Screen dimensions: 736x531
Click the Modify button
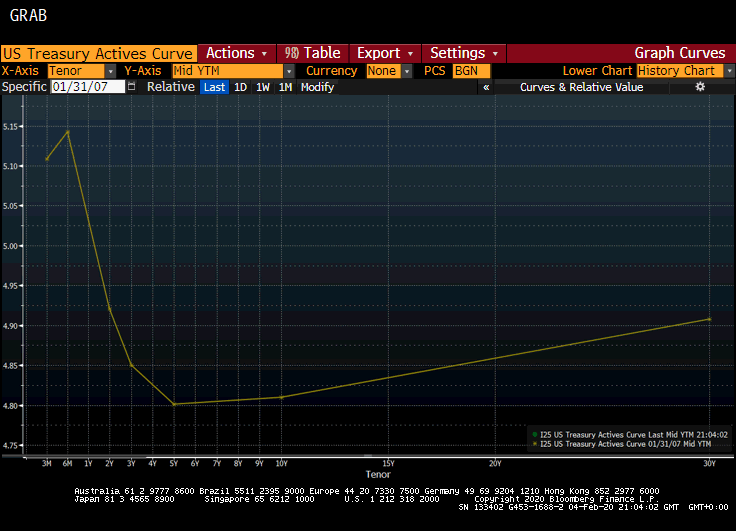(317, 87)
